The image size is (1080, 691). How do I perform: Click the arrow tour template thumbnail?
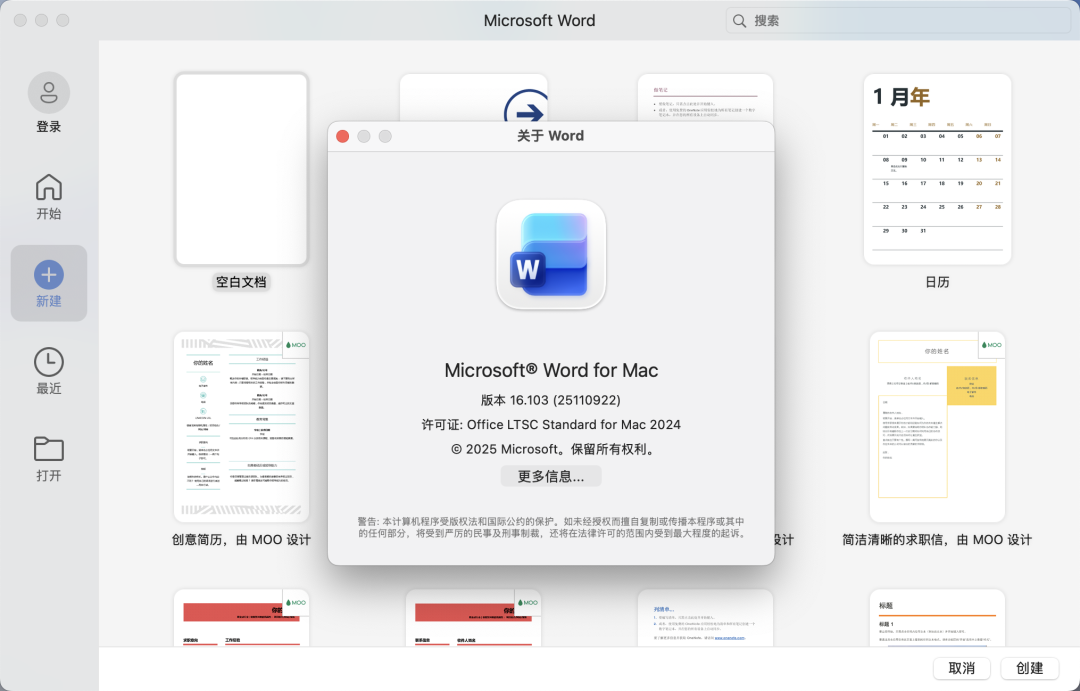[473, 97]
